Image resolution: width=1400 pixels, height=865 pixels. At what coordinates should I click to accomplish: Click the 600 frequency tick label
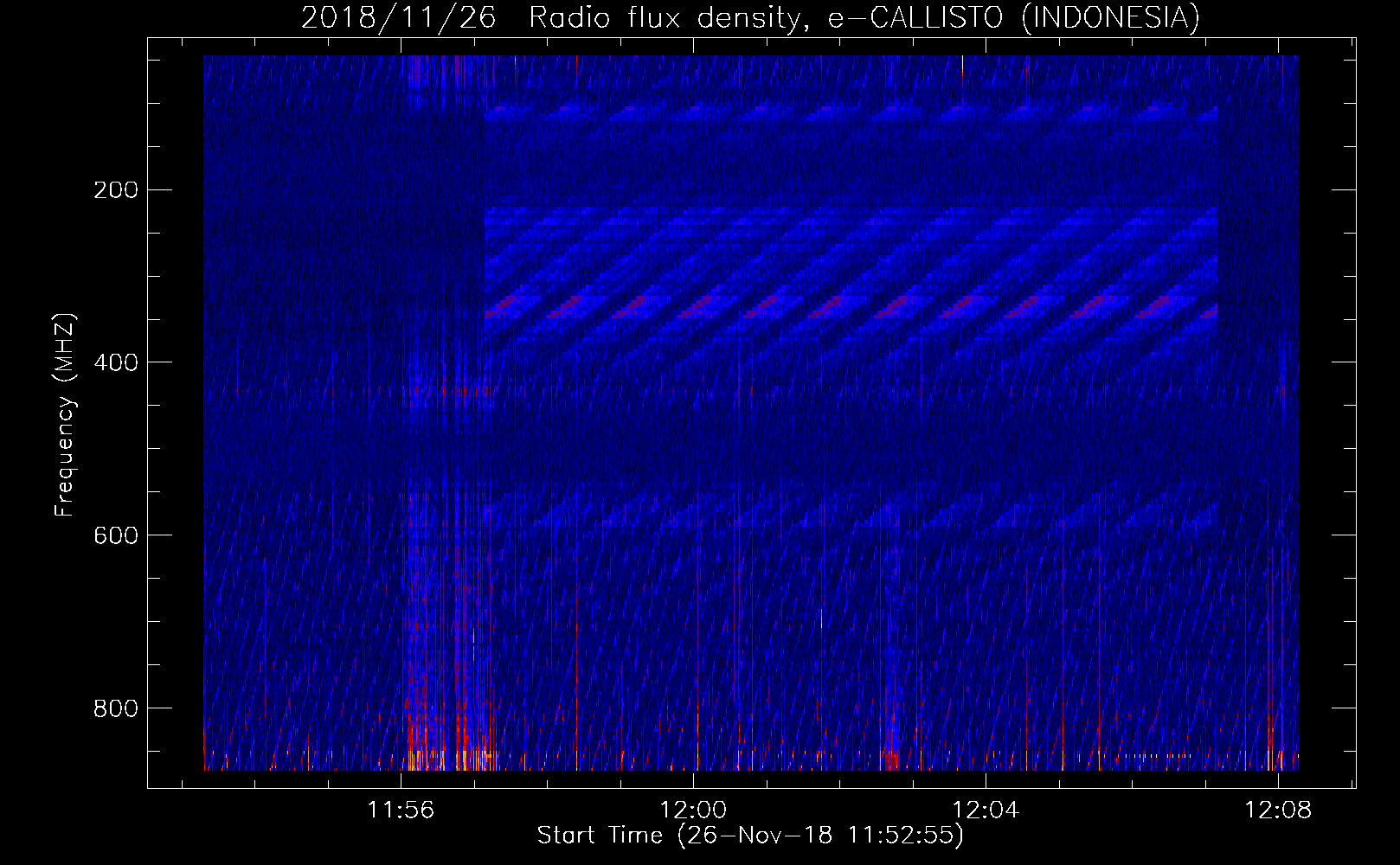(x=116, y=535)
